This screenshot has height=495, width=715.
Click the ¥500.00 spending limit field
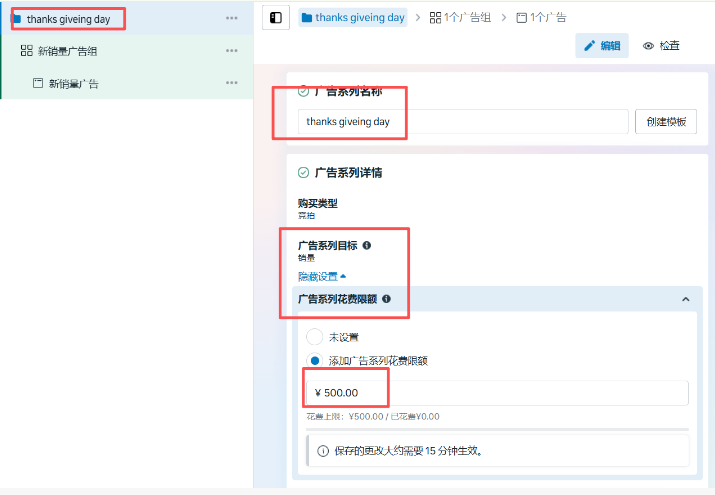[x=497, y=393]
